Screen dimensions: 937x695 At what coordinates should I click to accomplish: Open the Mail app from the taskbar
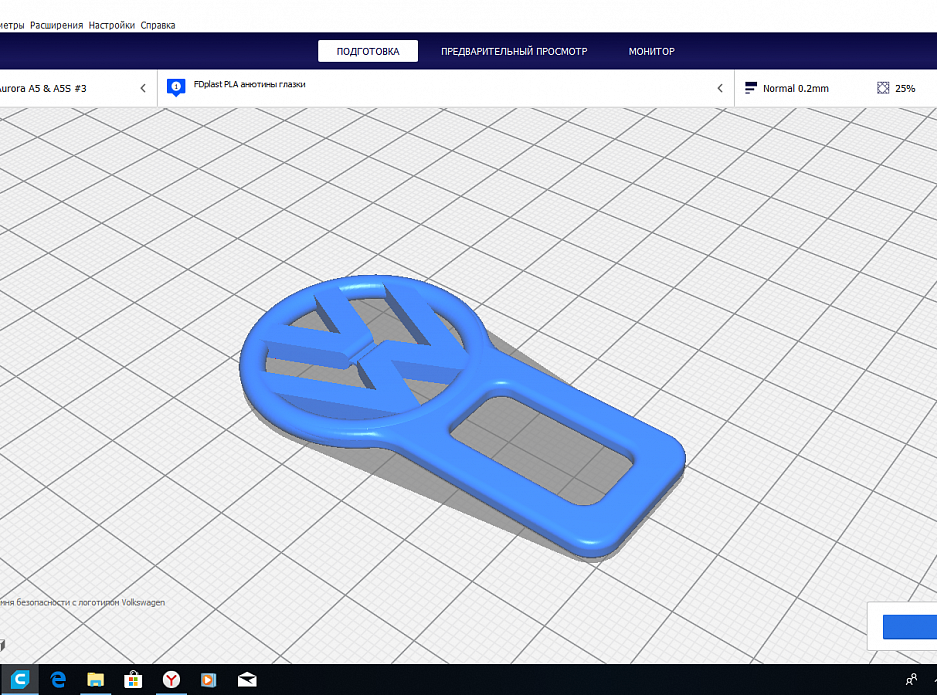coord(247,679)
